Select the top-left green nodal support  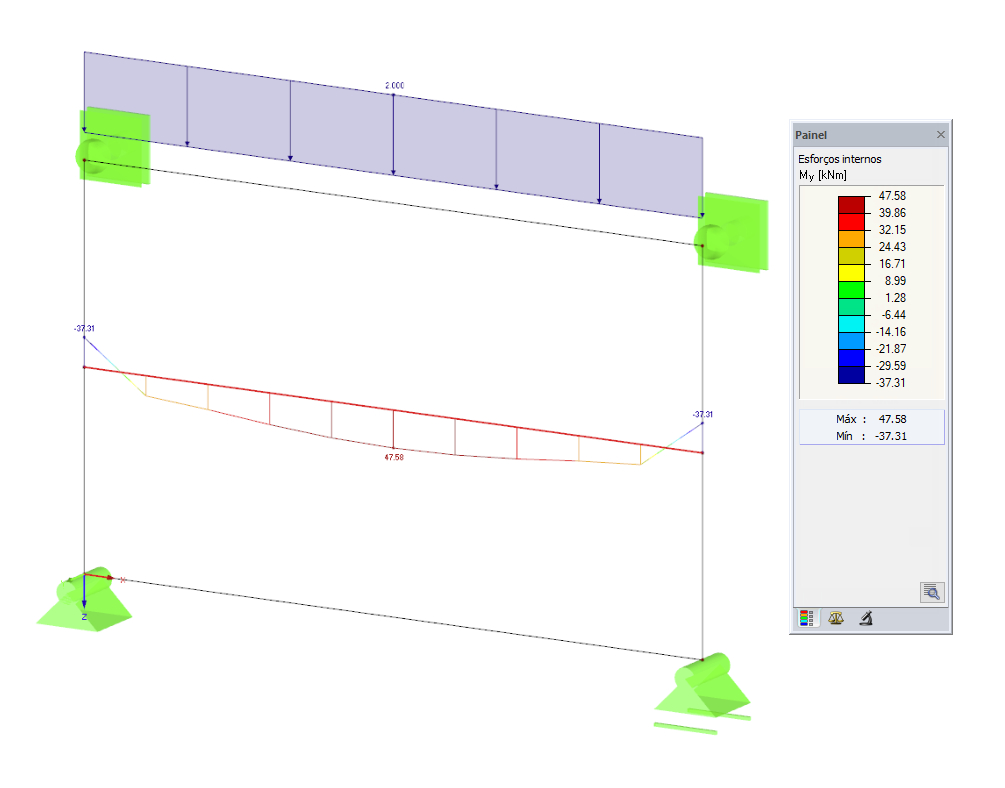point(113,147)
